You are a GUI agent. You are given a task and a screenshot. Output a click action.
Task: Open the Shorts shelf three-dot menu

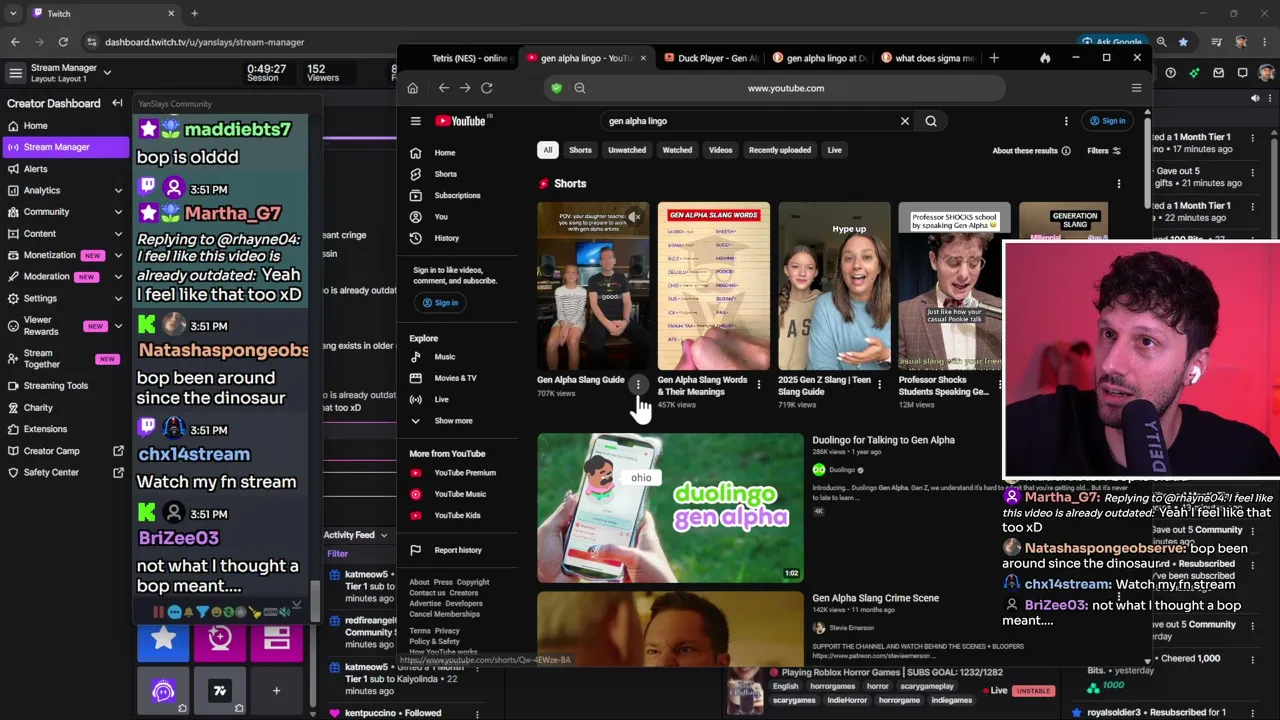click(1118, 184)
